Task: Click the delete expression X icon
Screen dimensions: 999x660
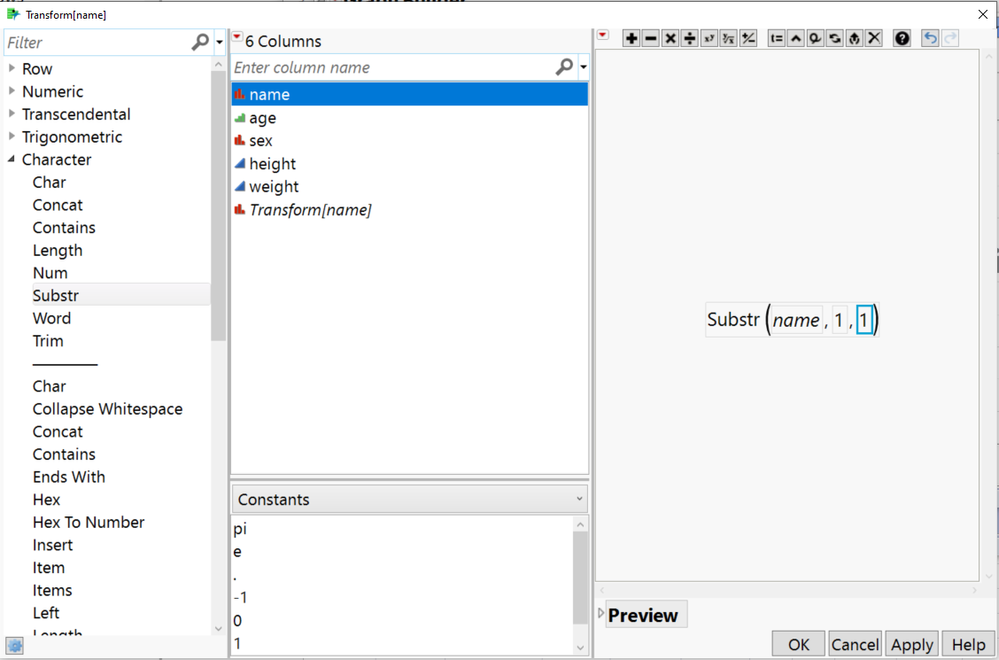Action: [874, 39]
